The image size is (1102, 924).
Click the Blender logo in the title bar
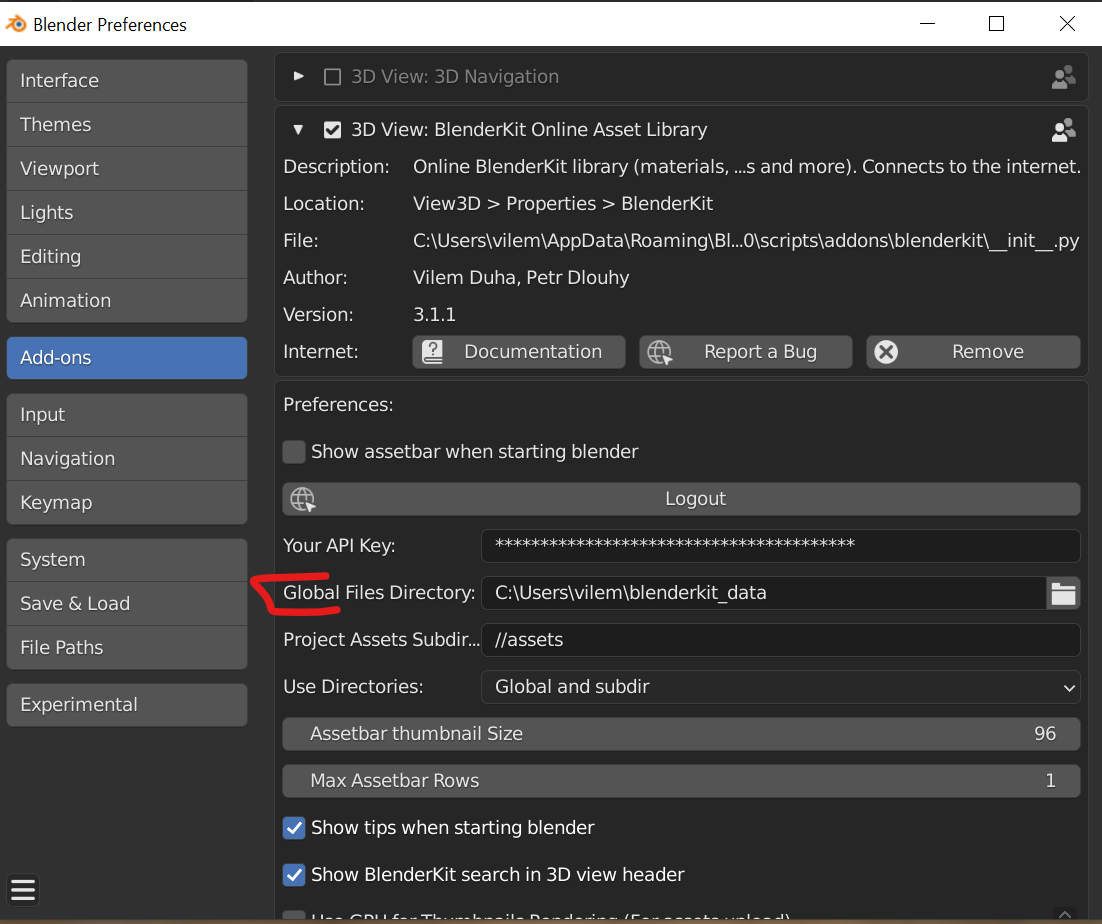pos(16,23)
